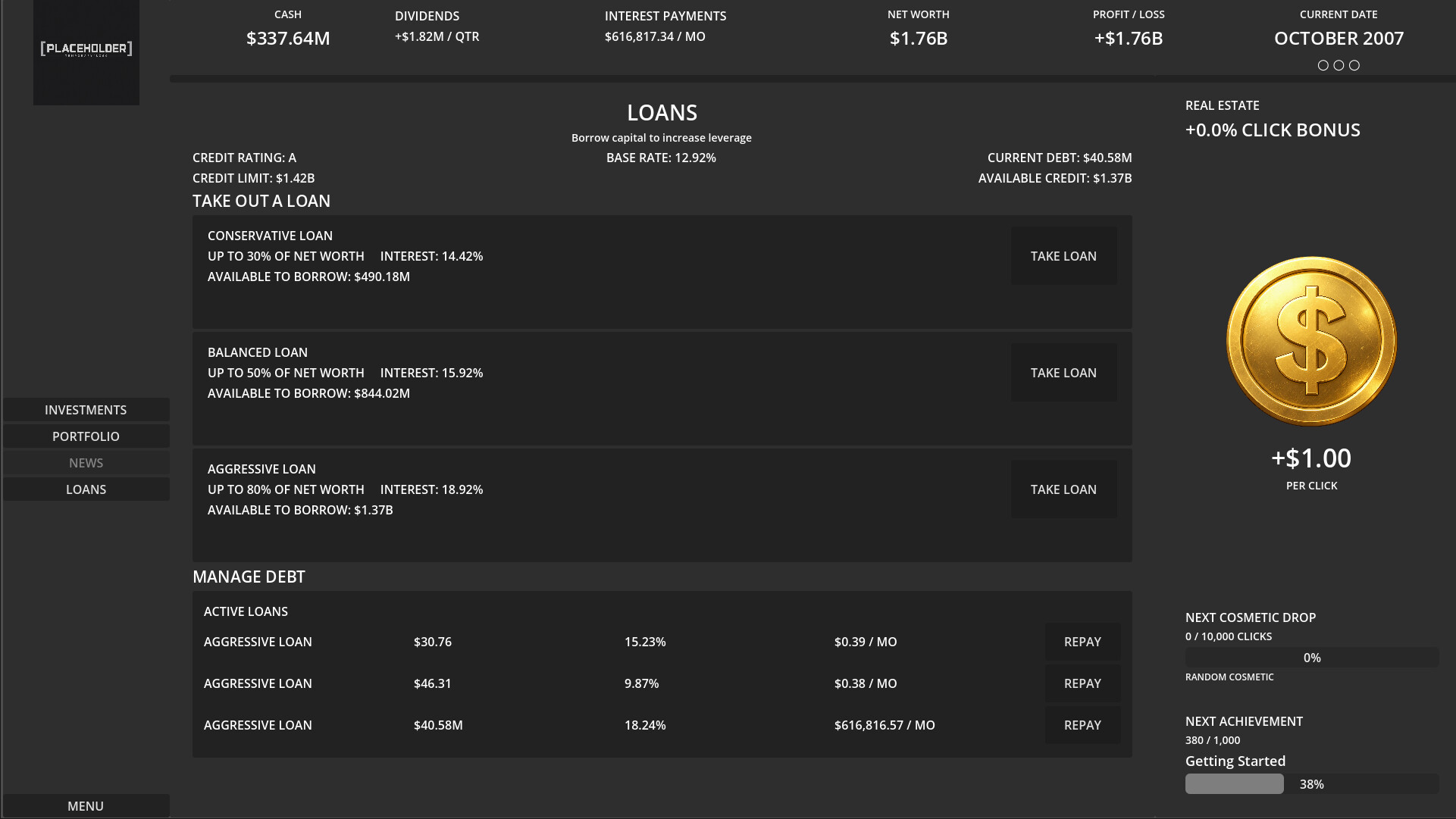Click the Base Rate: 12.92% text

coord(661,158)
